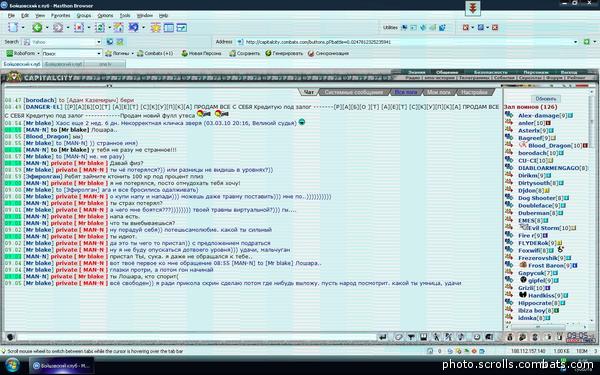
Task: Open the Yahoo search engine dropdown
Action: (99, 42)
